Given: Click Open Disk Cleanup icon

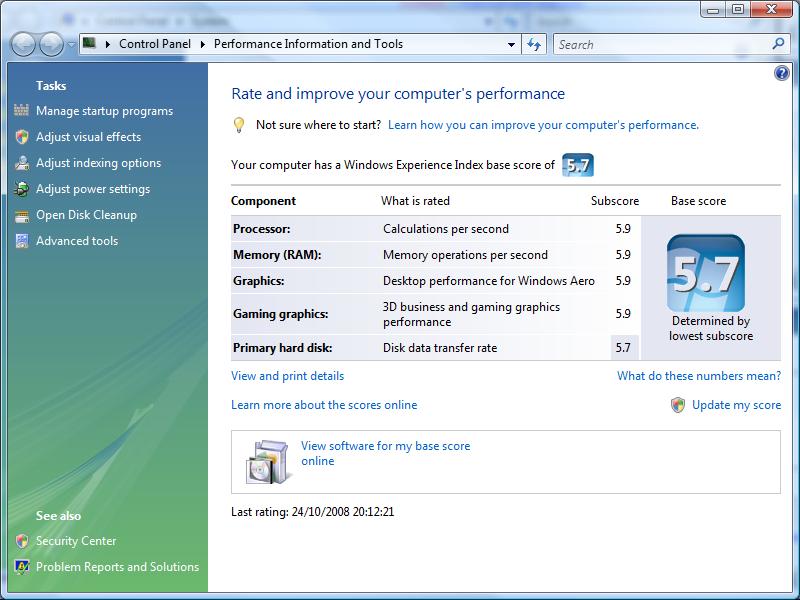Looking at the screenshot, I should [x=21, y=216].
